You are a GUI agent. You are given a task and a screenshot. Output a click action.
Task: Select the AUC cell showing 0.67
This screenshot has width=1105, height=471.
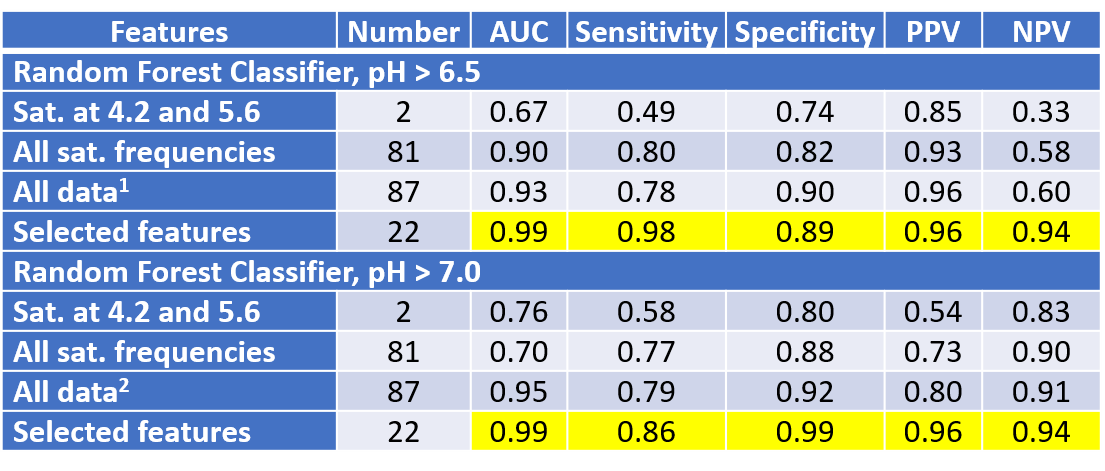pos(519,112)
